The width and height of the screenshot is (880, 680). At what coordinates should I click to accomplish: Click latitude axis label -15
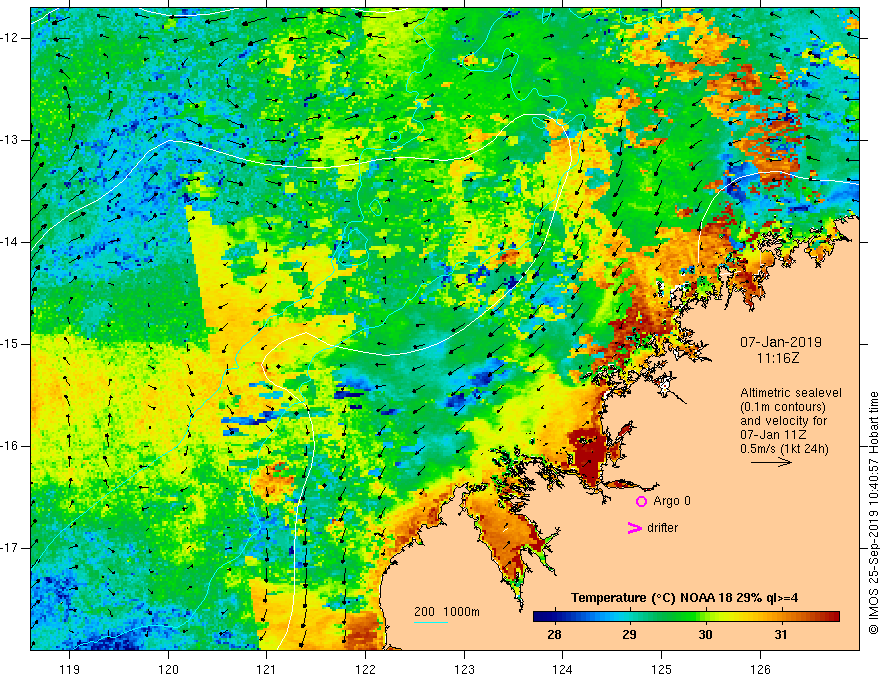(10, 344)
